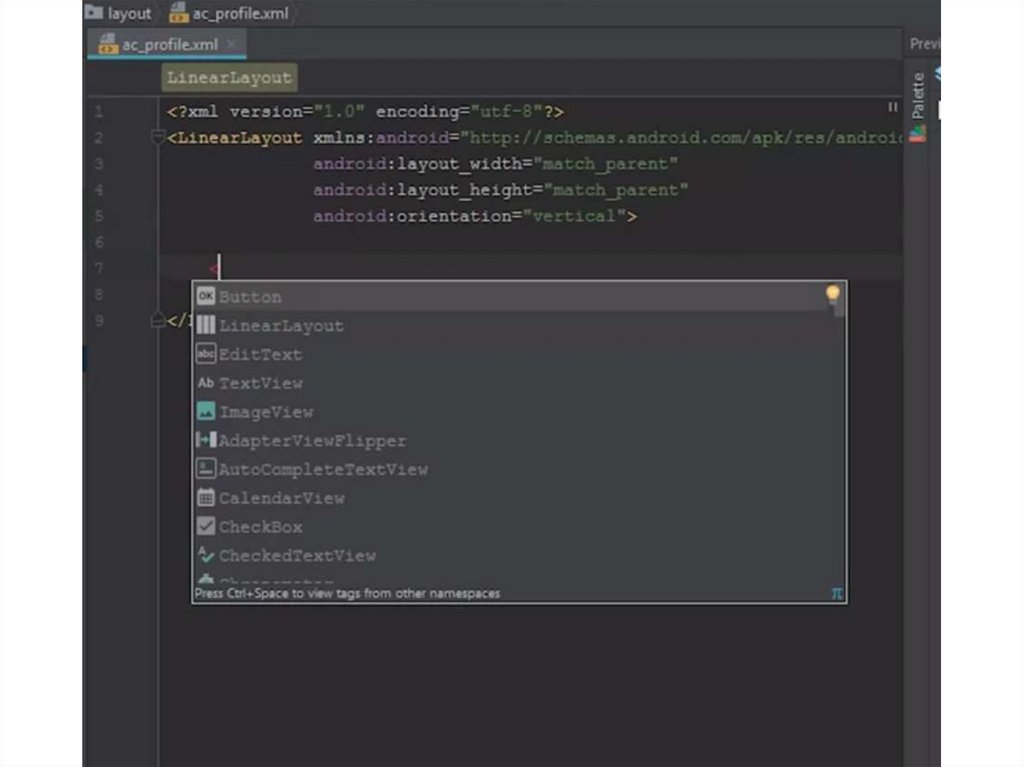Screen dimensions: 1024x767
Task: Choose the ImageView suggestion
Action: coord(266,412)
